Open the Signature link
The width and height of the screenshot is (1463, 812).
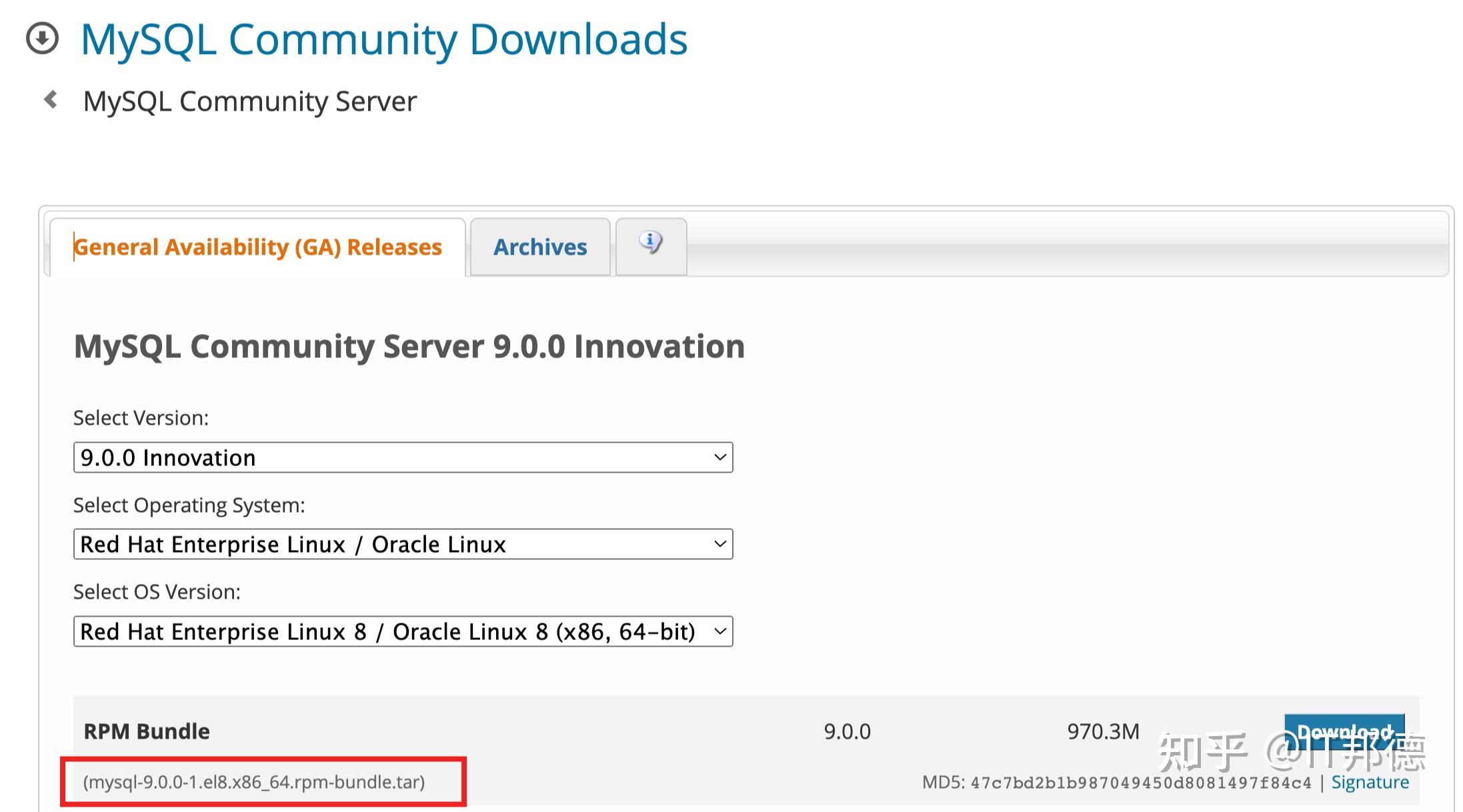[1370, 782]
